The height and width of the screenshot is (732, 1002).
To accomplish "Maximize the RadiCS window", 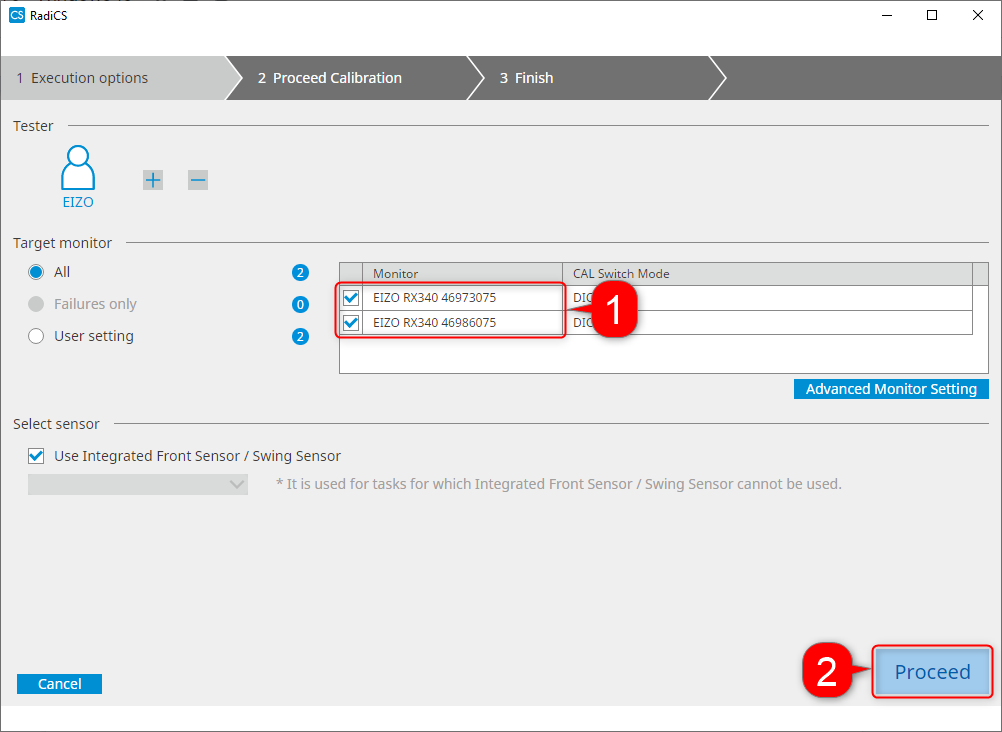I will 932,15.
